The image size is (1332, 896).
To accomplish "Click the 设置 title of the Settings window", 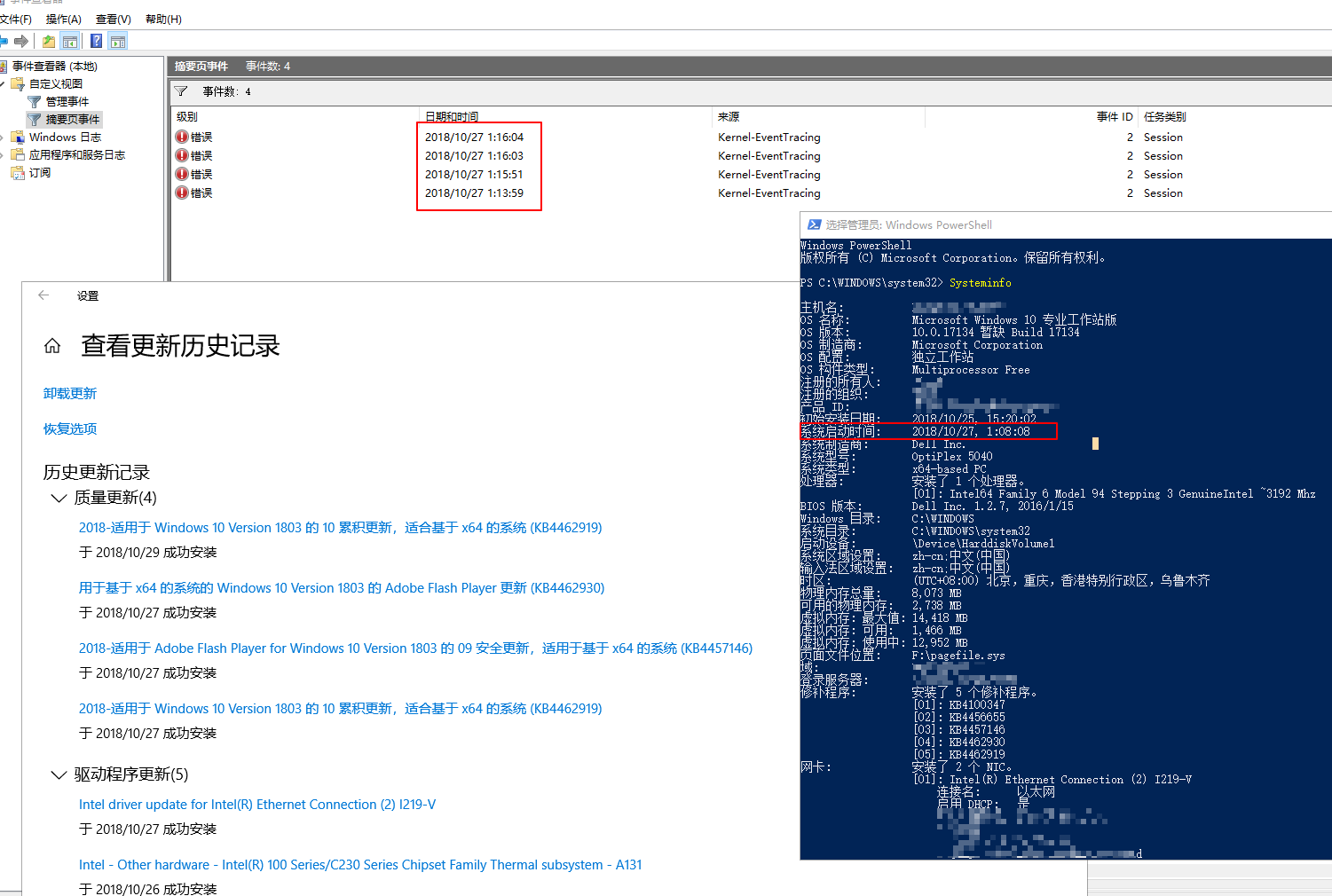I will point(88,295).
